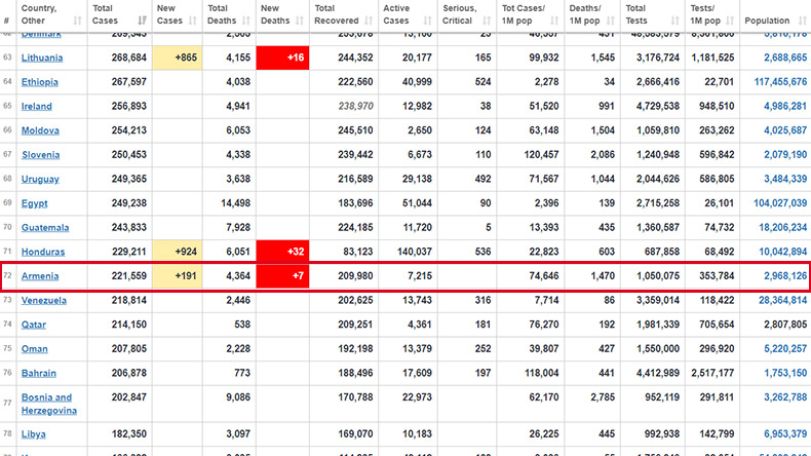This screenshot has height=456, width=811.
Task: Sort table by Total Recovered icon
Action: point(368,21)
